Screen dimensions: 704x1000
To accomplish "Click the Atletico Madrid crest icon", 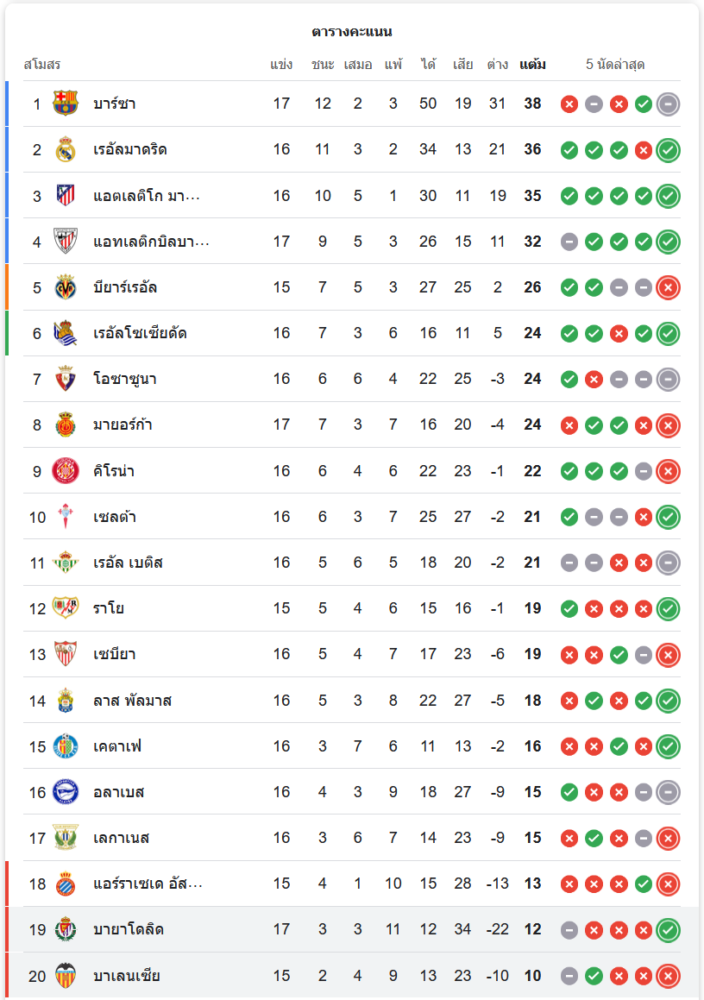I will pos(65,195).
